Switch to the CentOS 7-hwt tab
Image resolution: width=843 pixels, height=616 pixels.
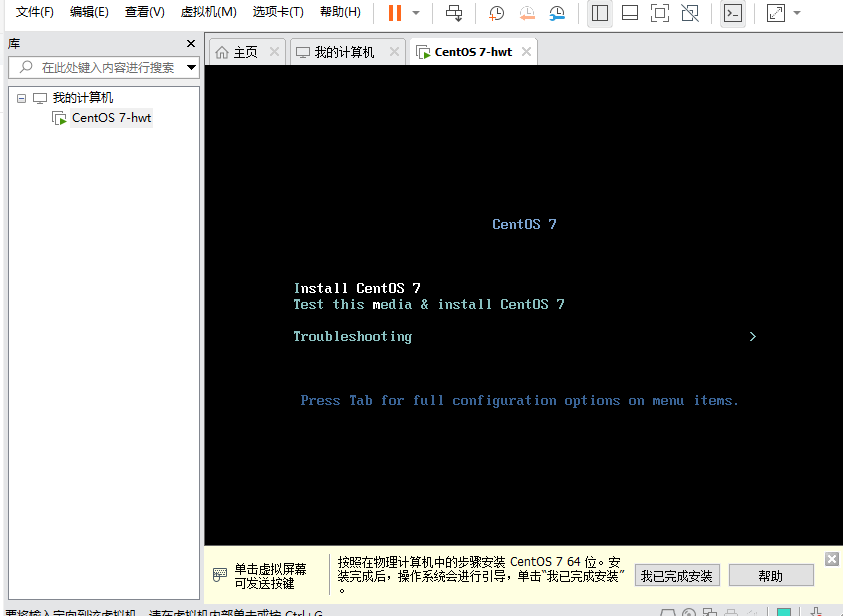[473, 52]
